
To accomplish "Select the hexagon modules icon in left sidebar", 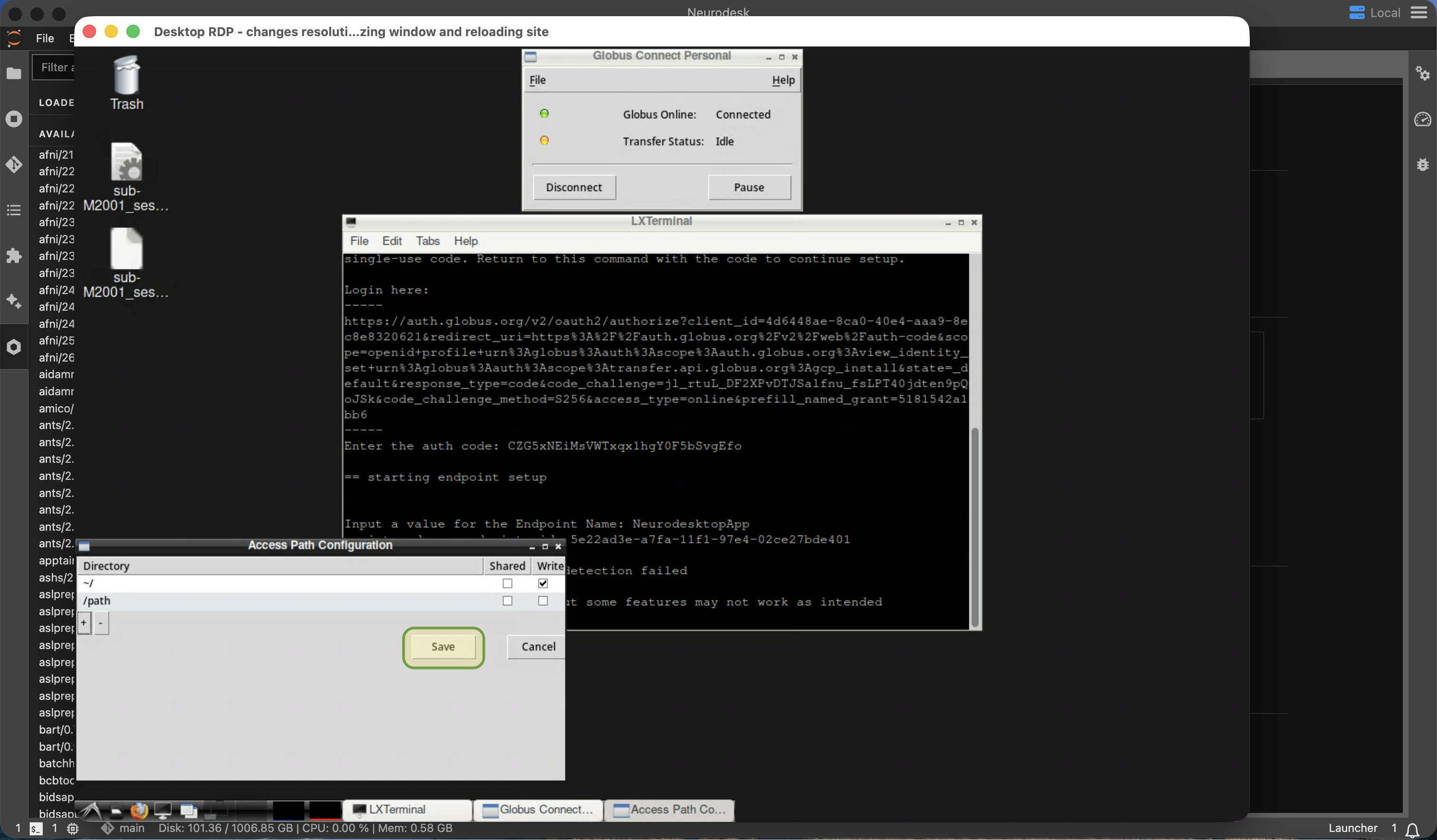I will click(x=14, y=347).
